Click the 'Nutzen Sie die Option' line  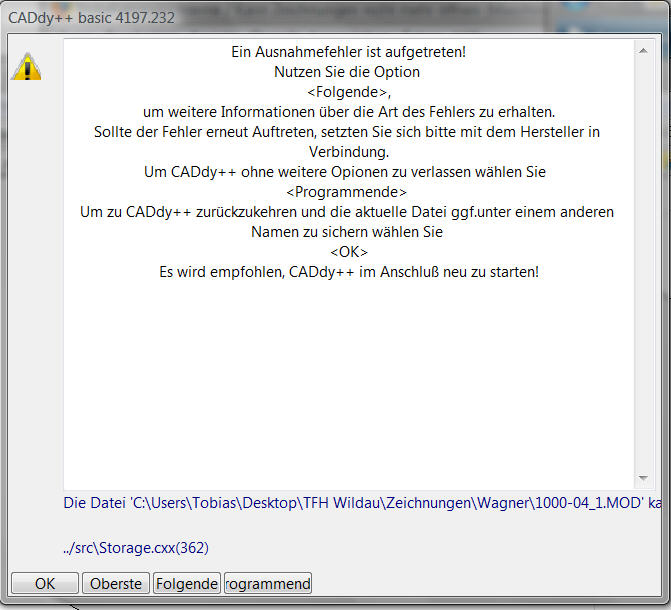[347, 72]
